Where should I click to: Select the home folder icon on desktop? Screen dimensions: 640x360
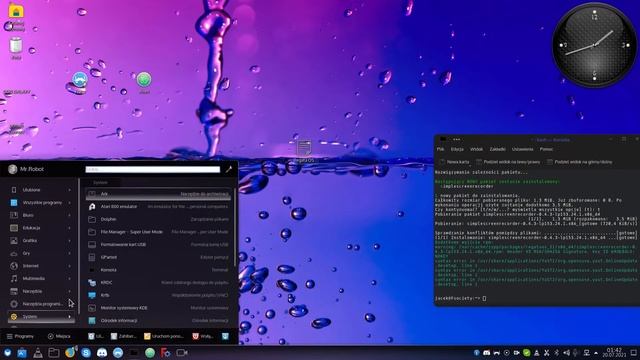16,10
